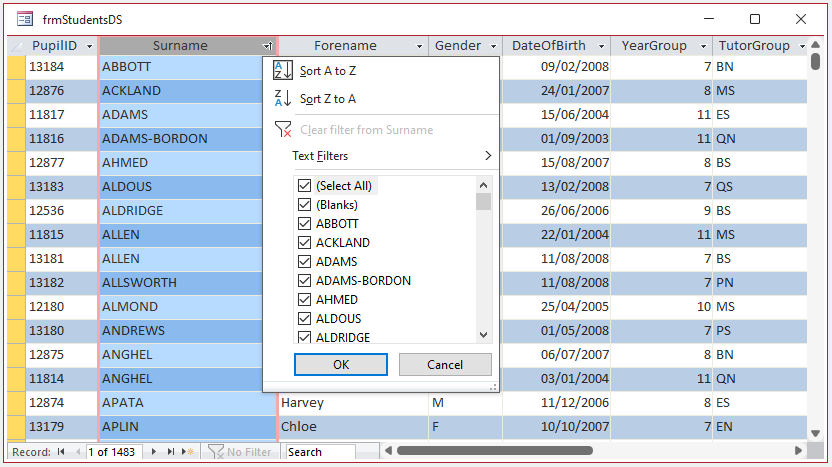Click OK in filter popup
The height and width of the screenshot is (467, 832).
coord(341,365)
